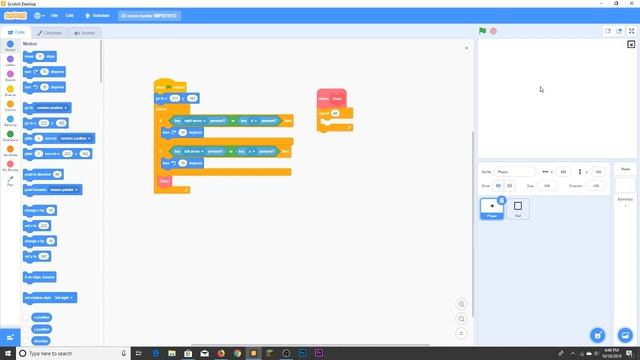Open Microsoft Edge from the taskbar
Viewport: 640px width, 360px height.
point(156,353)
